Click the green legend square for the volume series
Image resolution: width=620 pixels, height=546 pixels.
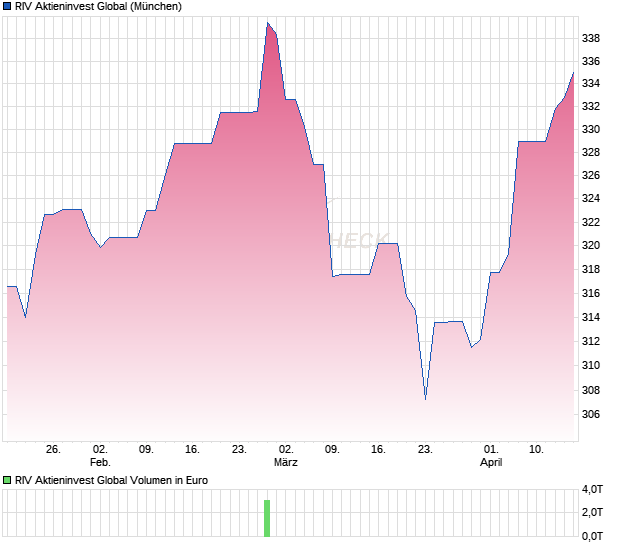click(x=8, y=481)
